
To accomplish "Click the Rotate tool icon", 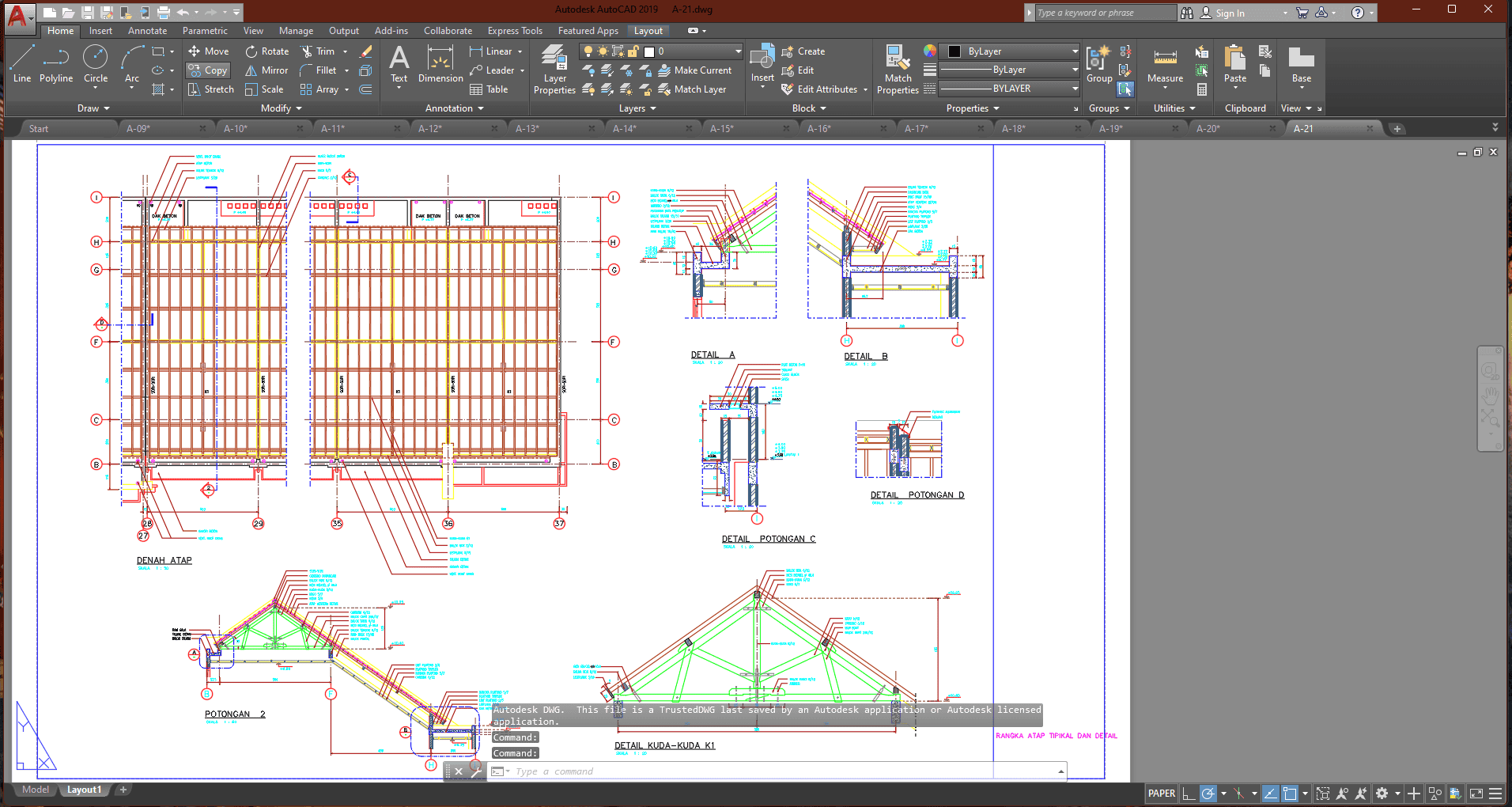I will pyautogui.click(x=251, y=51).
